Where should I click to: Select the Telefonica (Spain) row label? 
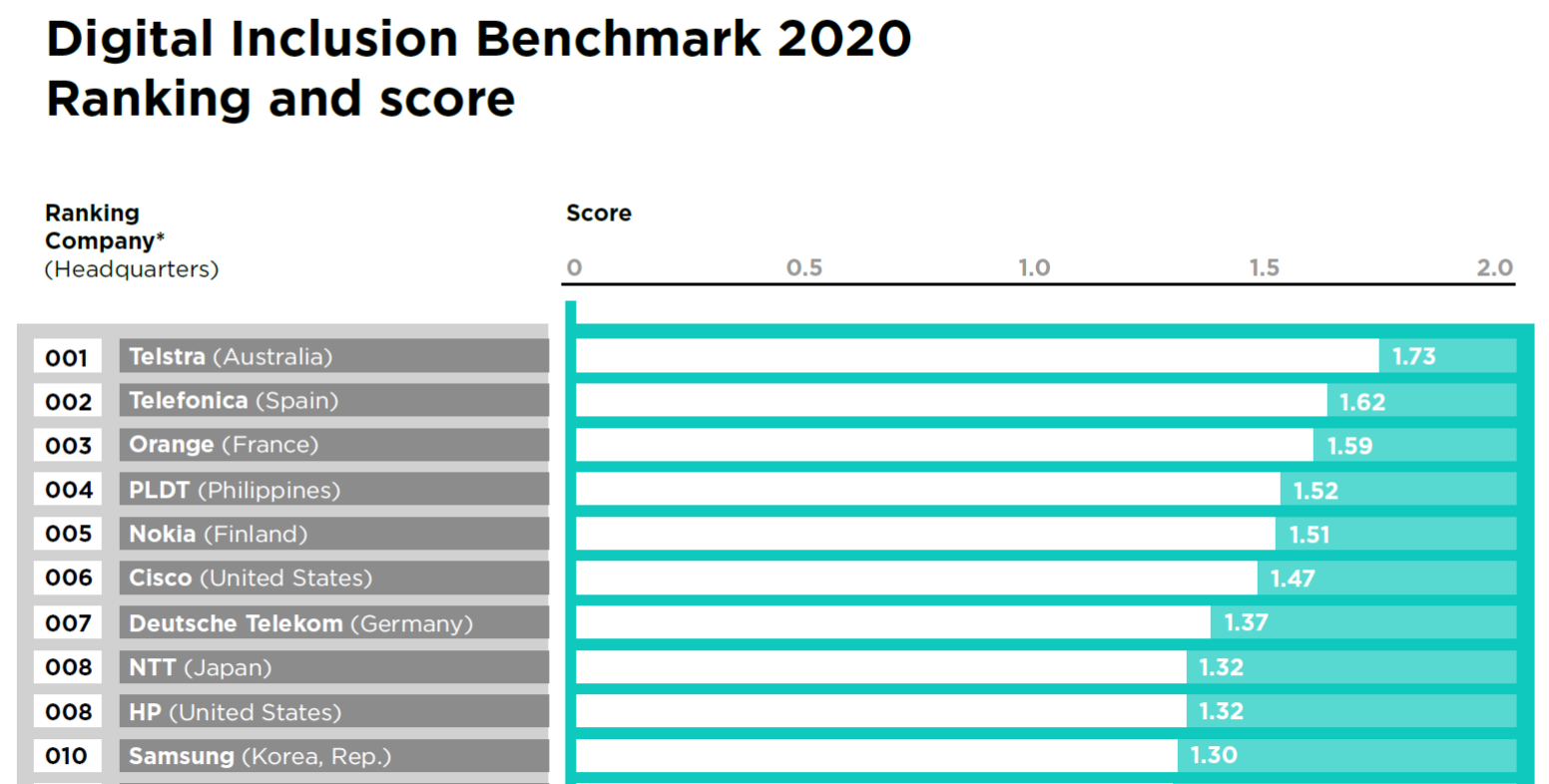coord(234,401)
